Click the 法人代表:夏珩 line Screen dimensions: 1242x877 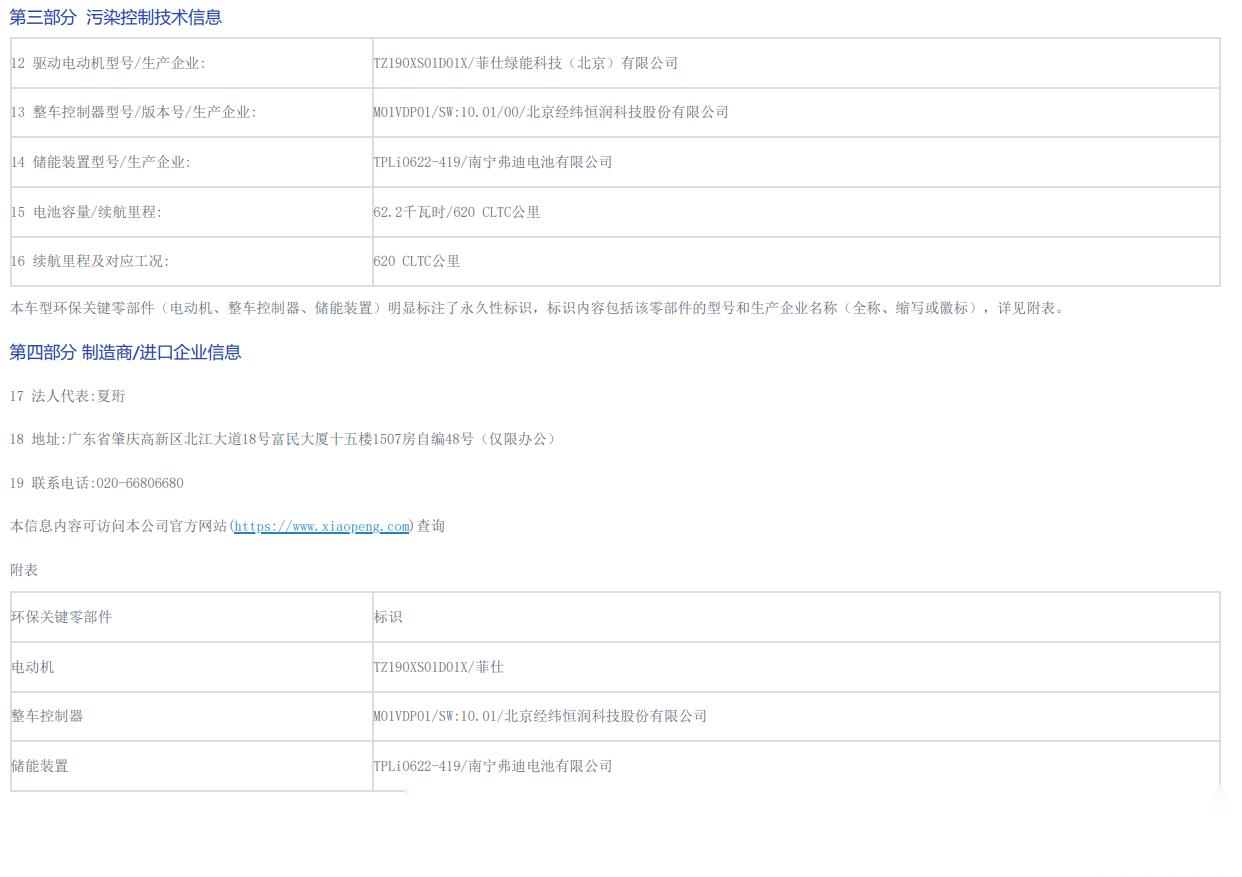[68, 396]
